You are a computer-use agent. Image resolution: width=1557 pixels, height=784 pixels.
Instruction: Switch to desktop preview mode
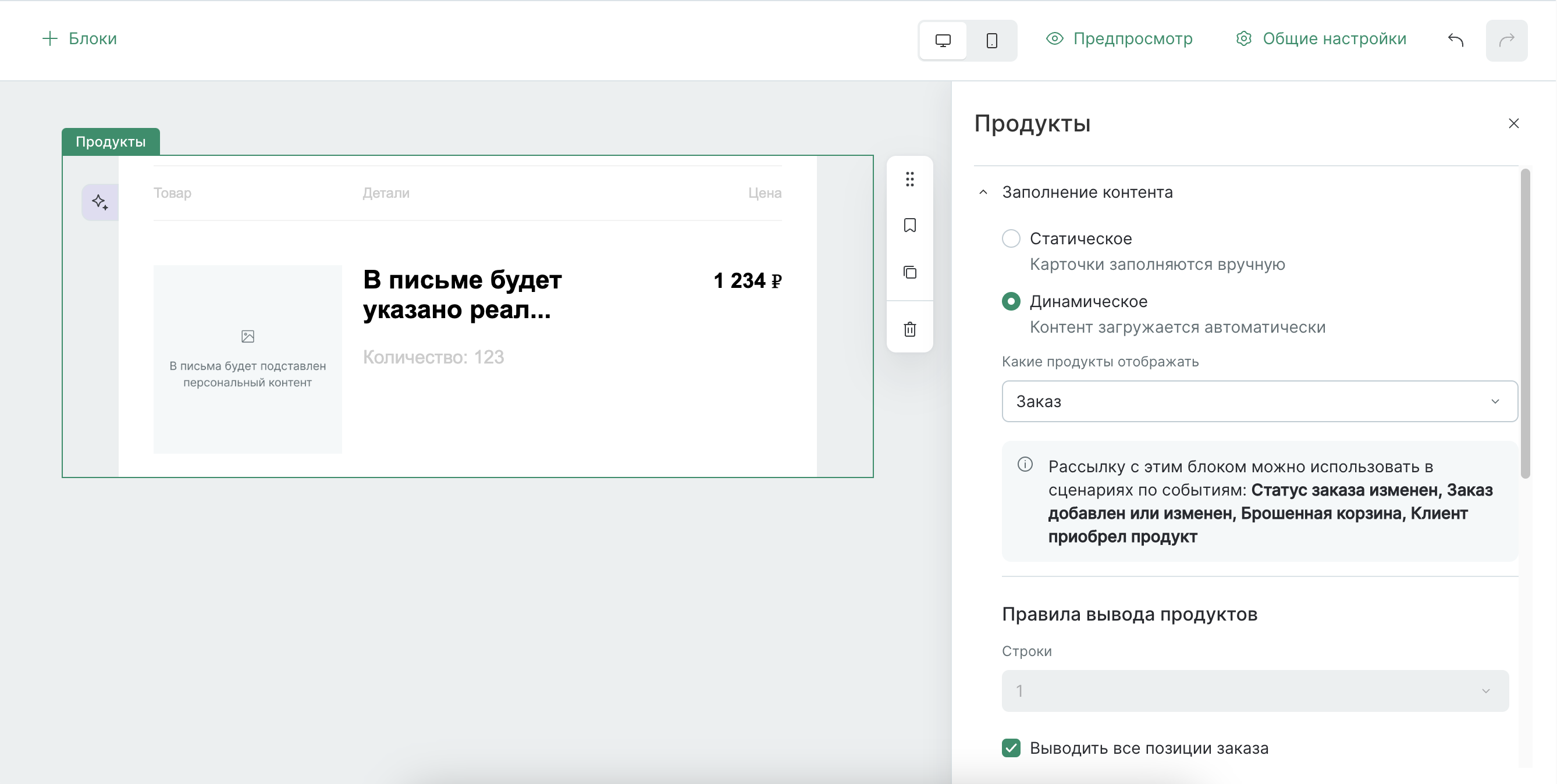943,41
